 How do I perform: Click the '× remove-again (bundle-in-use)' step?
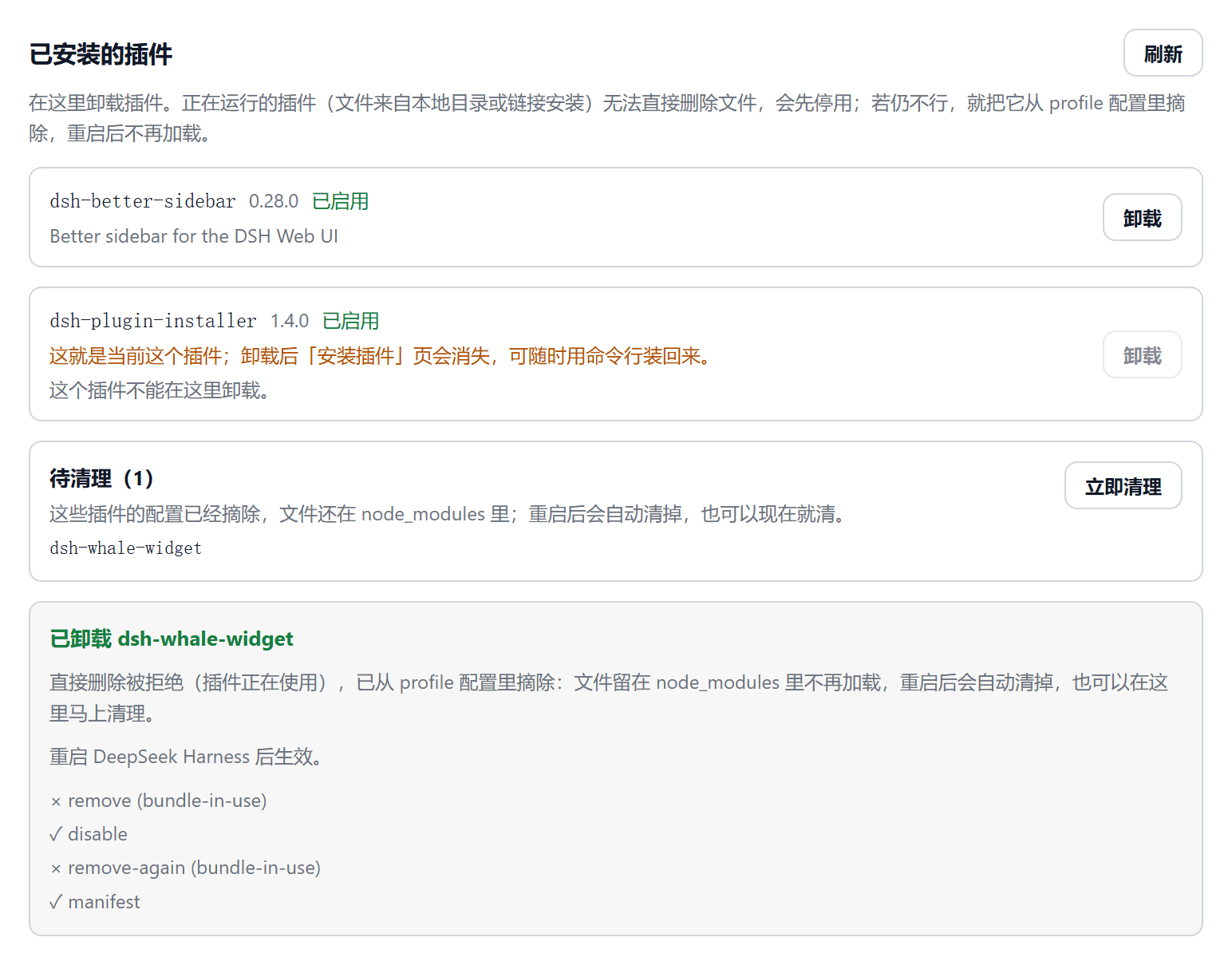[185, 868]
